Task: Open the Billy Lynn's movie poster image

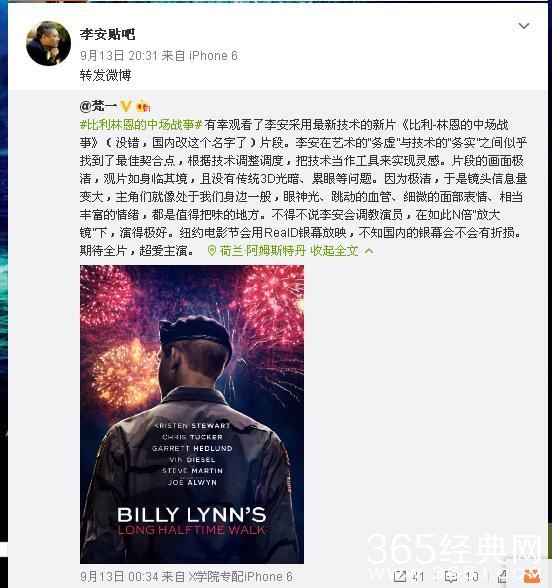Action: click(192, 414)
